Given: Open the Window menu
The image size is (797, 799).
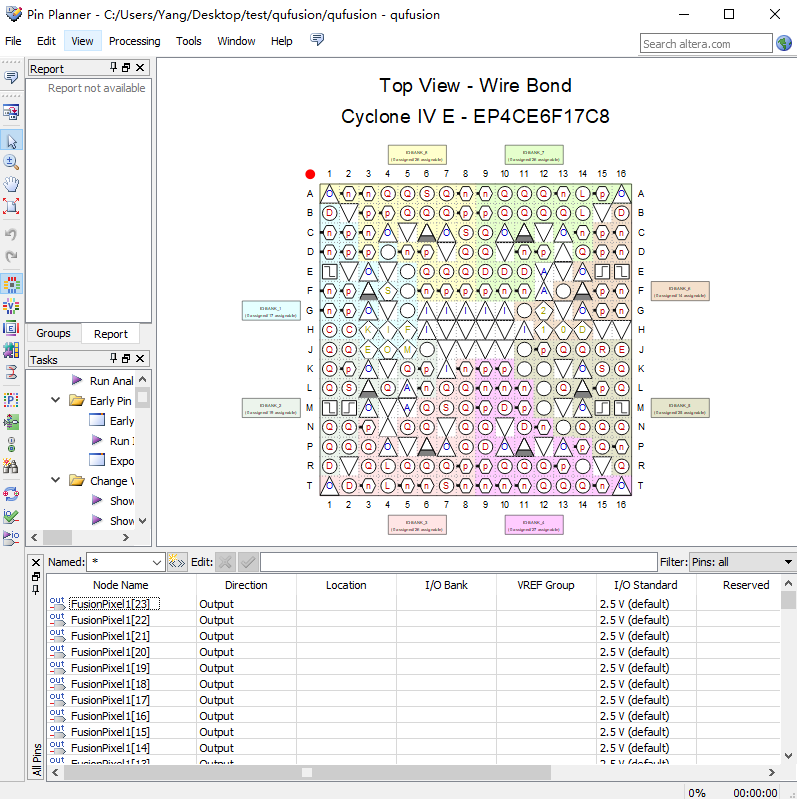Looking at the screenshot, I should 236,41.
